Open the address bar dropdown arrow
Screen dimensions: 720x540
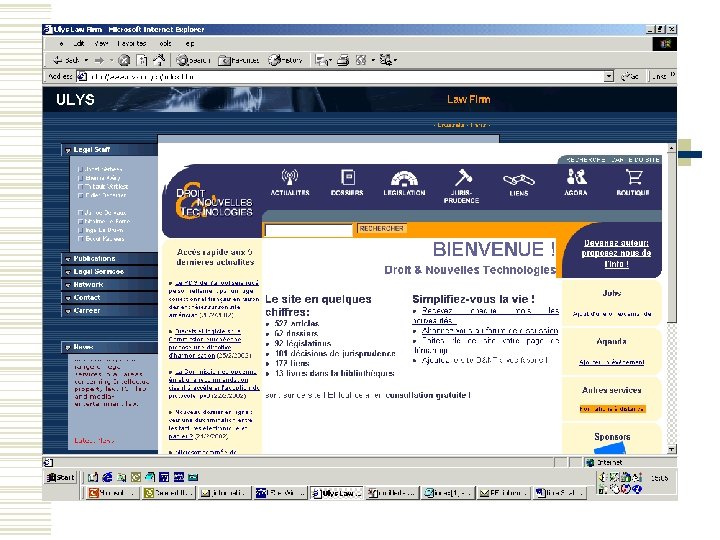coord(608,76)
